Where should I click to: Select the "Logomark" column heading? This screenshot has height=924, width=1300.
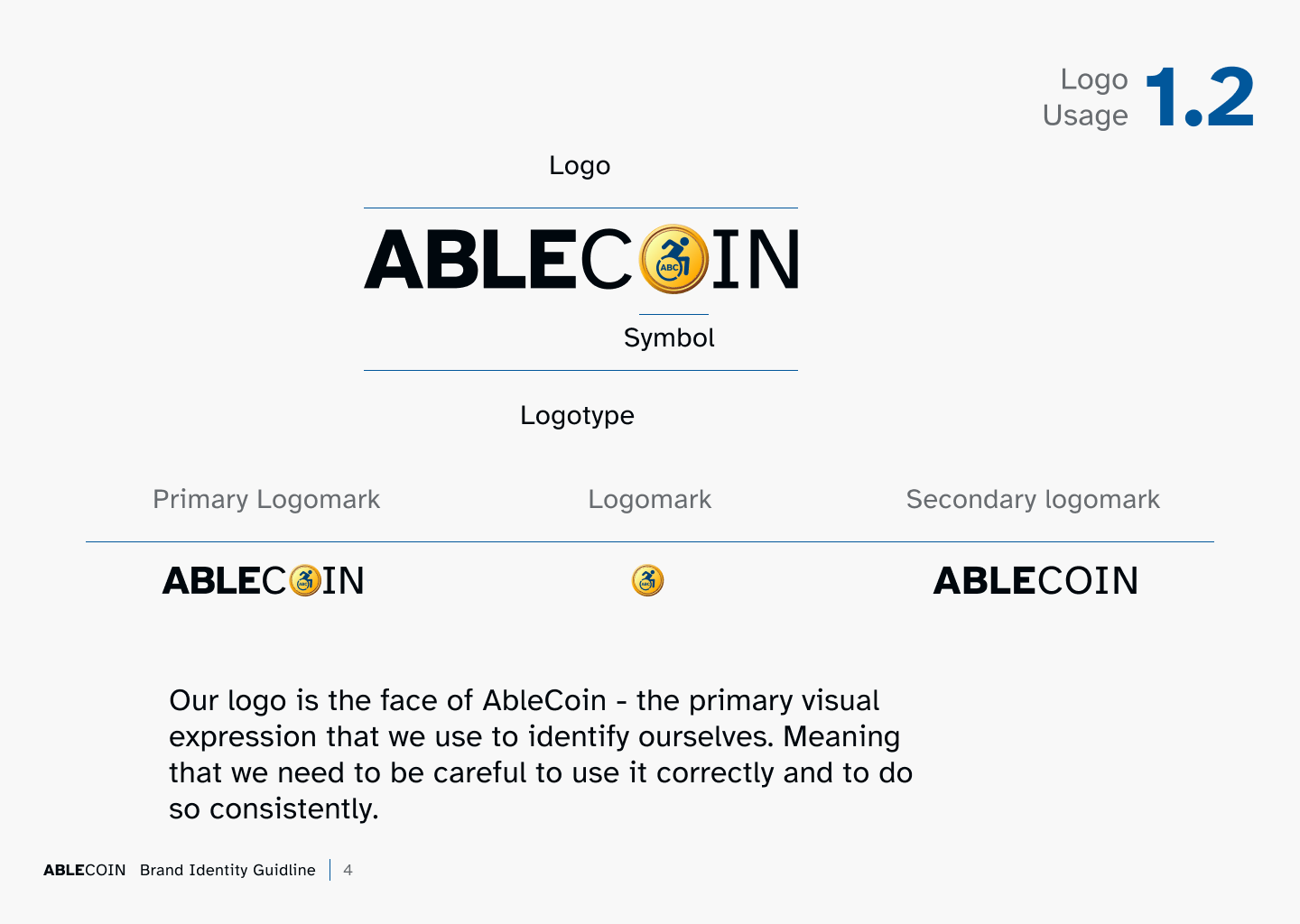coord(649,499)
